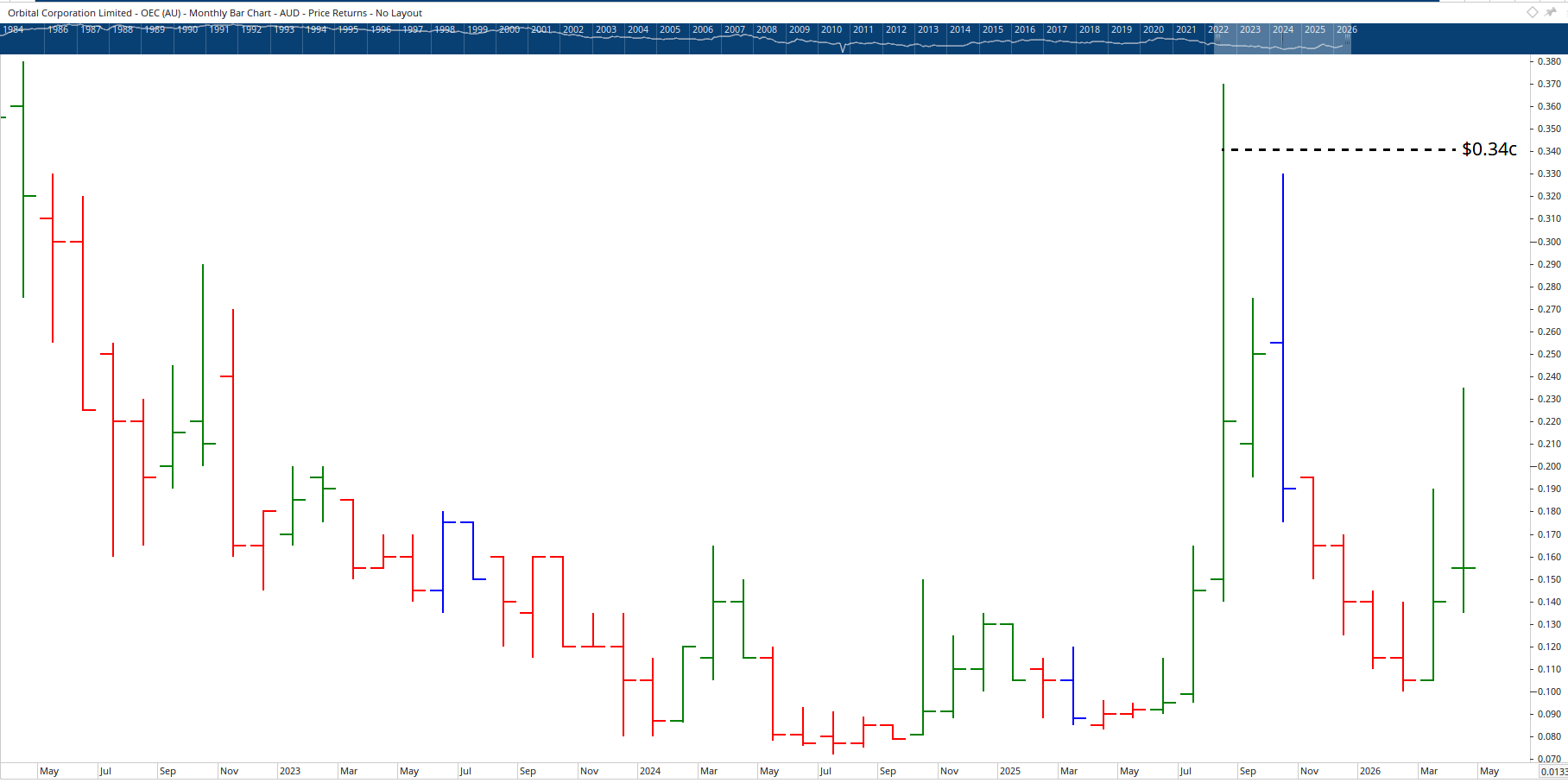The image size is (1568, 783).
Task: Select 1984 in the year navigator strip
Action: pos(14,29)
